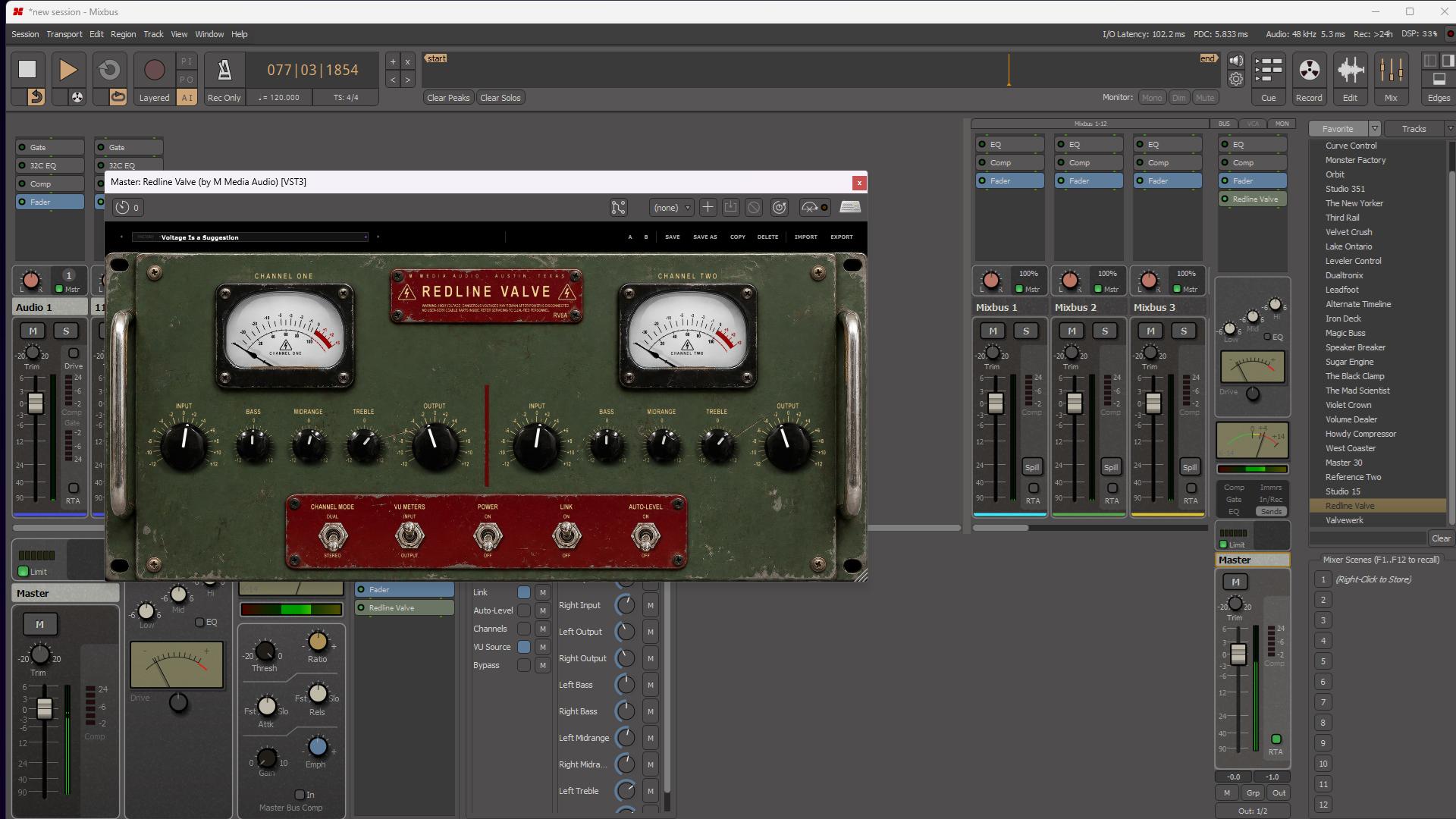This screenshot has width=1456, height=819.
Task: Open monitor settings gear icon
Action: (x=1236, y=79)
